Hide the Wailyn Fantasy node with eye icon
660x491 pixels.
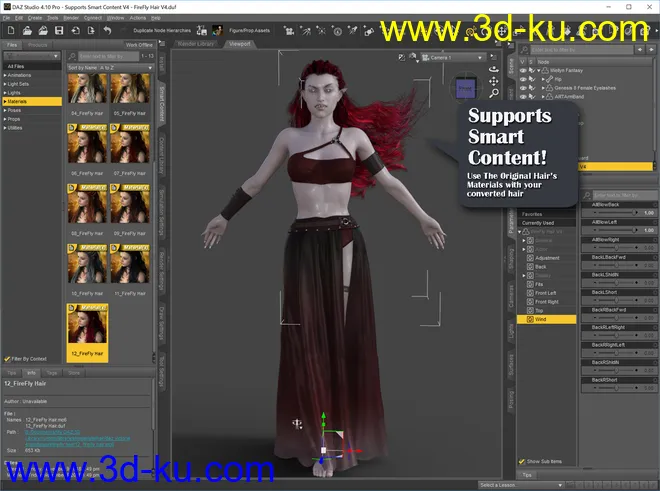click(522, 70)
